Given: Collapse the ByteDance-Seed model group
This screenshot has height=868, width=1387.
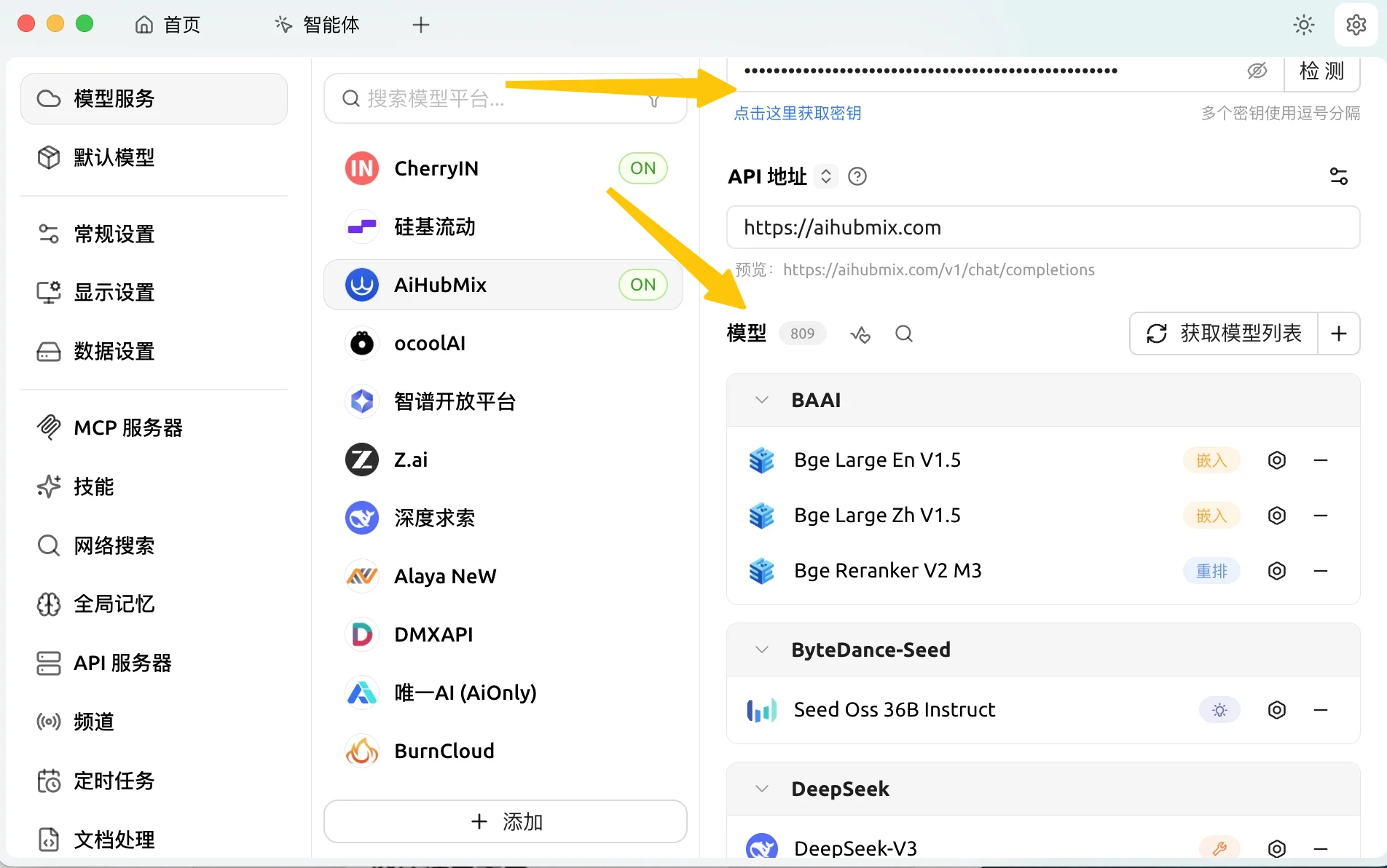Looking at the screenshot, I should [x=762, y=650].
